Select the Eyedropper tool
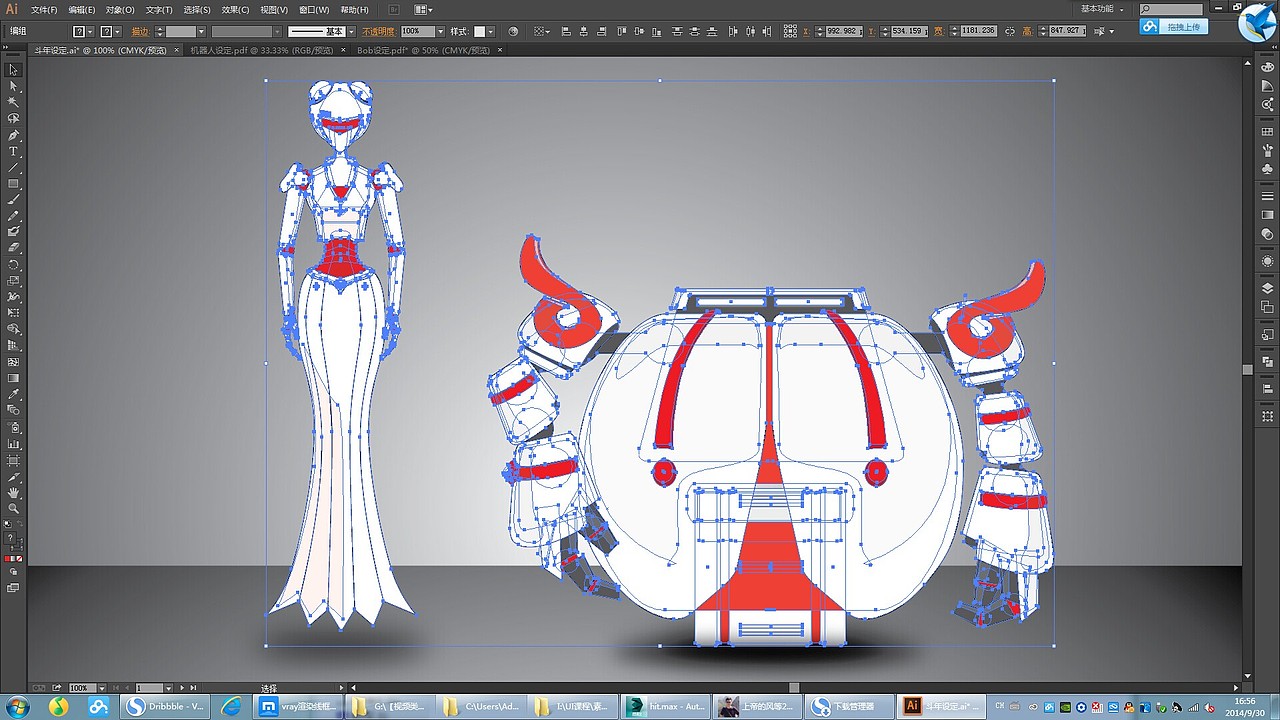This screenshot has height=720, width=1280. pyautogui.click(x=14, y=394)
